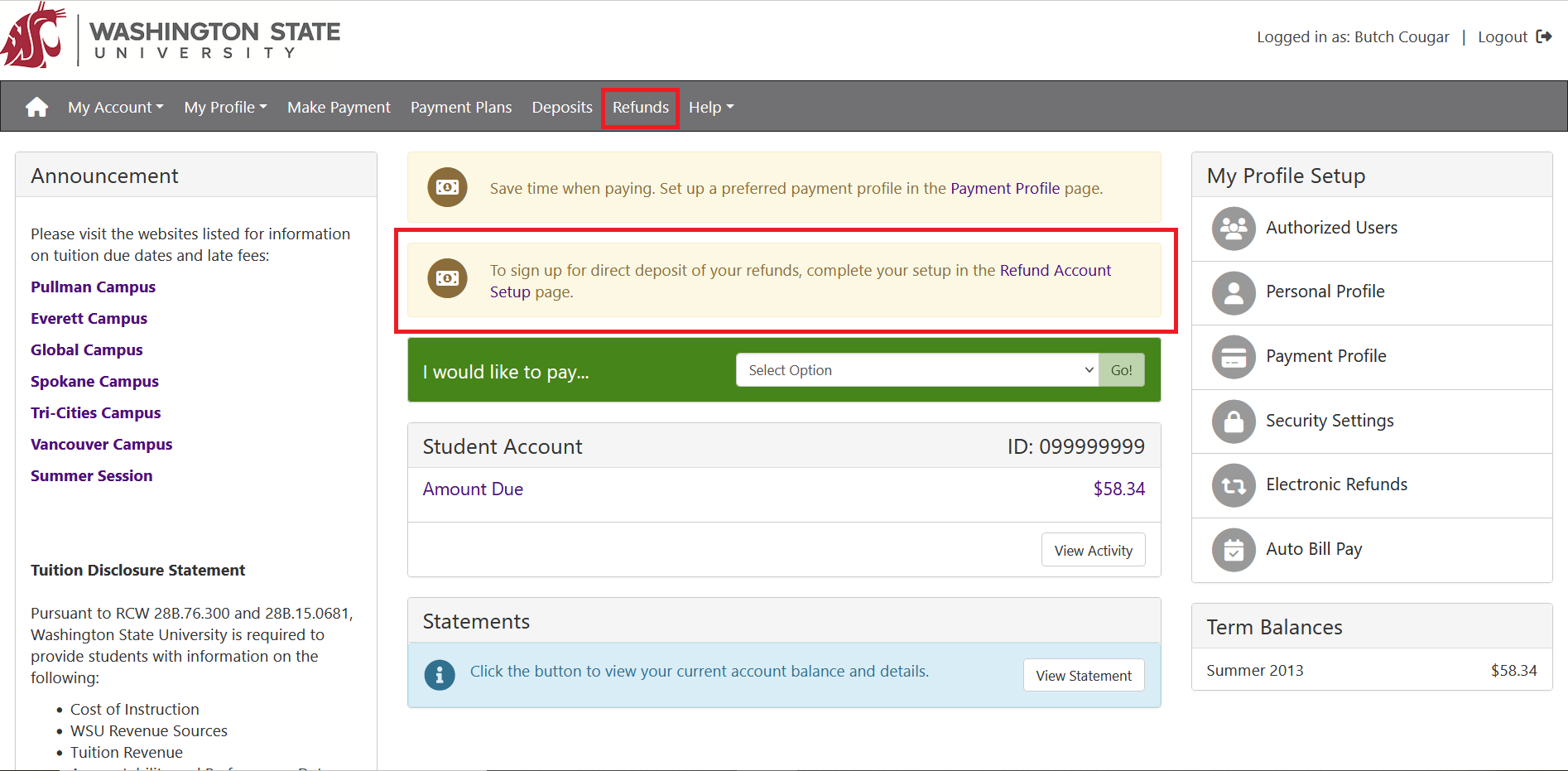Open the Authorized Users profile icon
Image resolution: width=1568 pixels, height=771 pixels.
1233,229
